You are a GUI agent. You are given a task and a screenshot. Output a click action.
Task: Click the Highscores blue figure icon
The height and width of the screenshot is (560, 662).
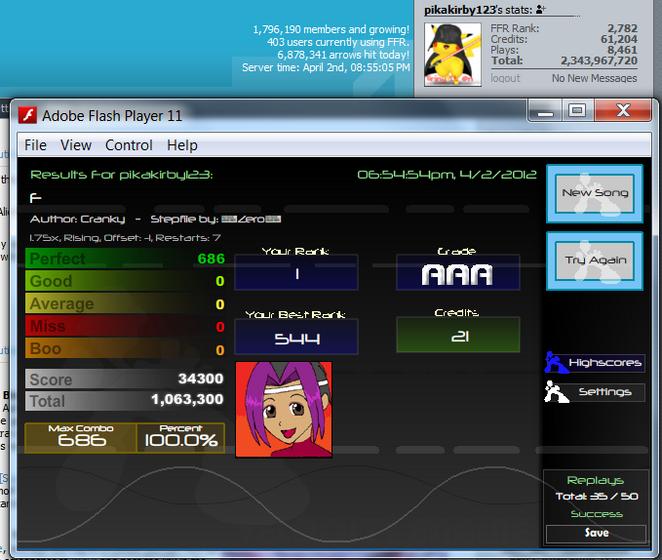tap(556, 362)
